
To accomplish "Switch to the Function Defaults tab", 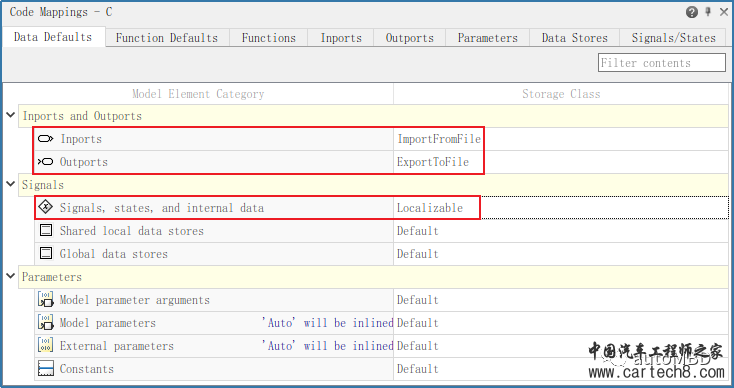I will click(x=167, y=38).
